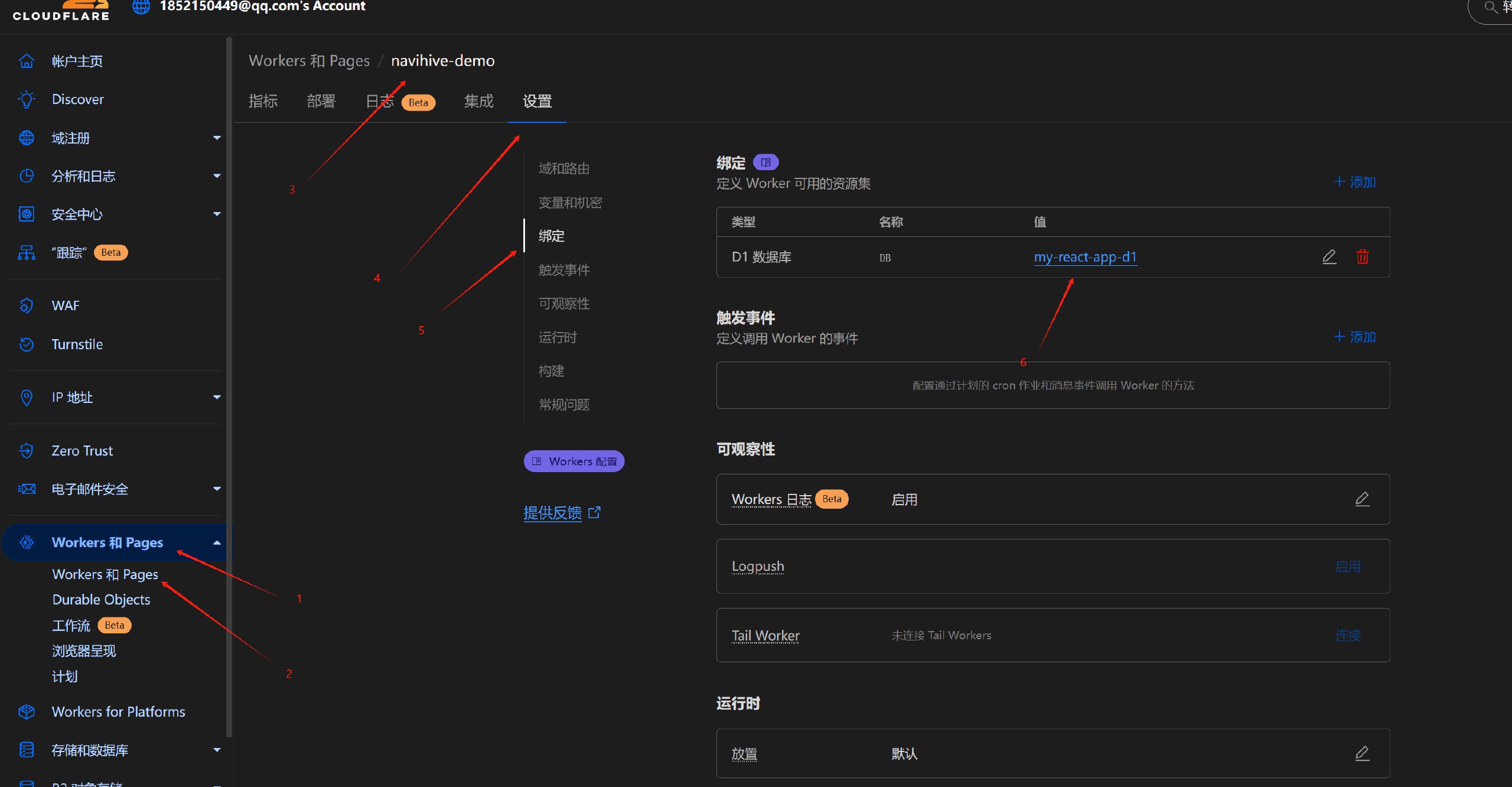Viewport: 1512px width, 787px height.
Task: Switch to the 部署 tab
Action: [x=321, y=101]
